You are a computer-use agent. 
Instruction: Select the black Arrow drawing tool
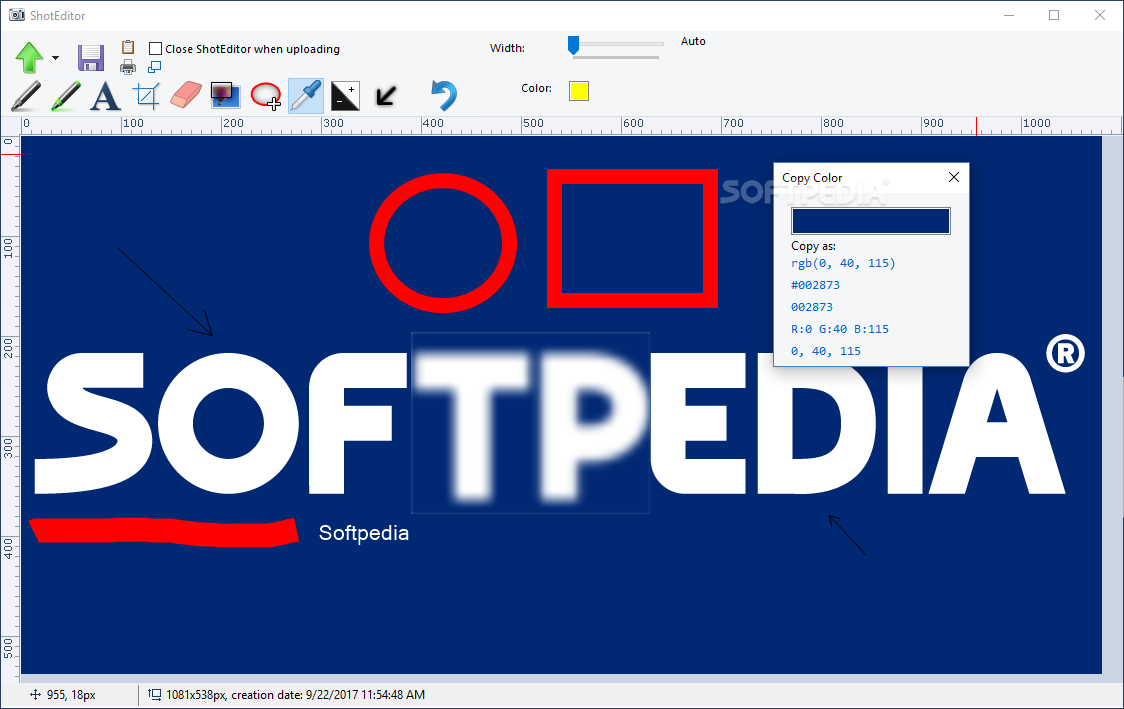(x=386, y=96)
